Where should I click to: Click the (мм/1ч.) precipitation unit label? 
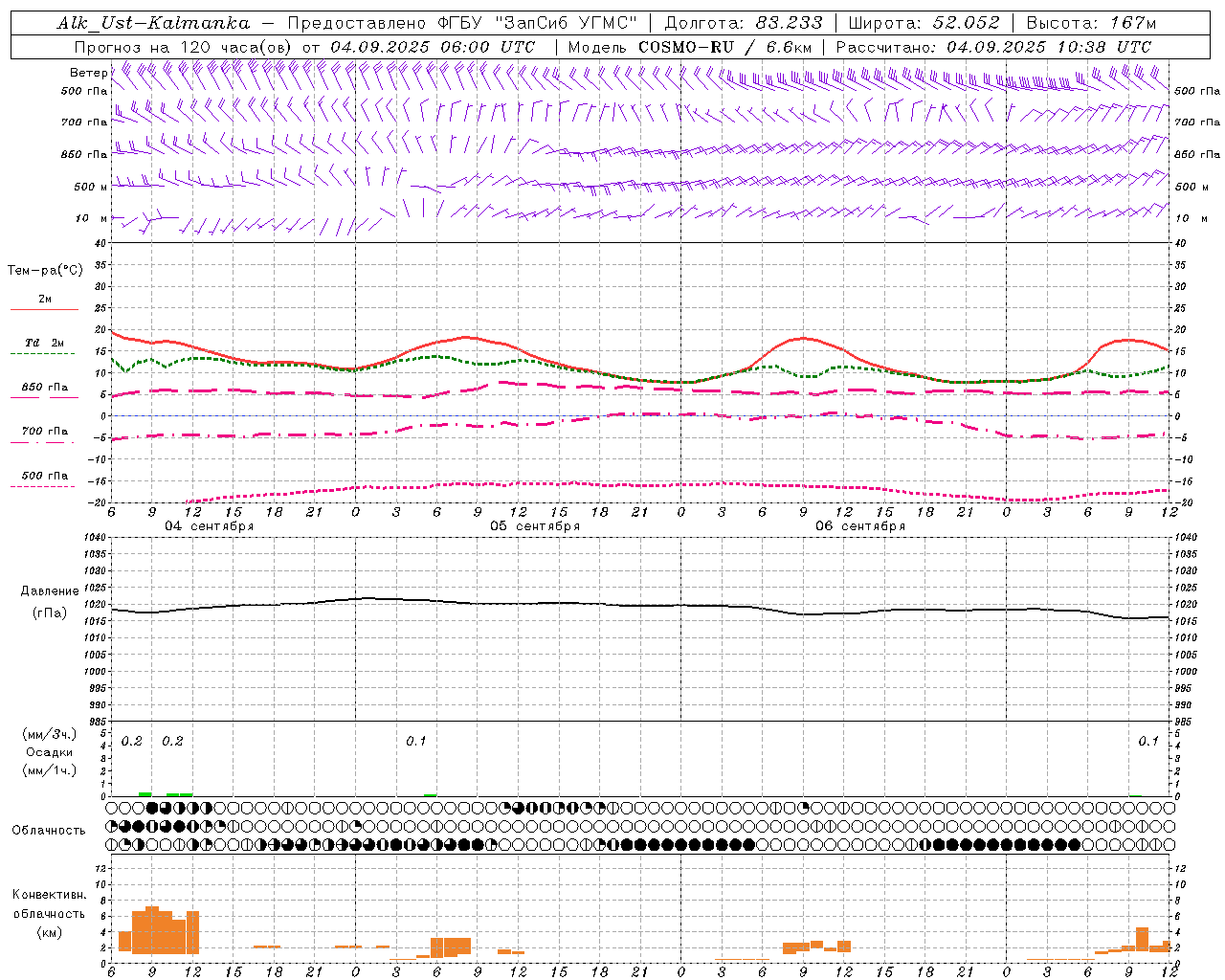point(50,770)
